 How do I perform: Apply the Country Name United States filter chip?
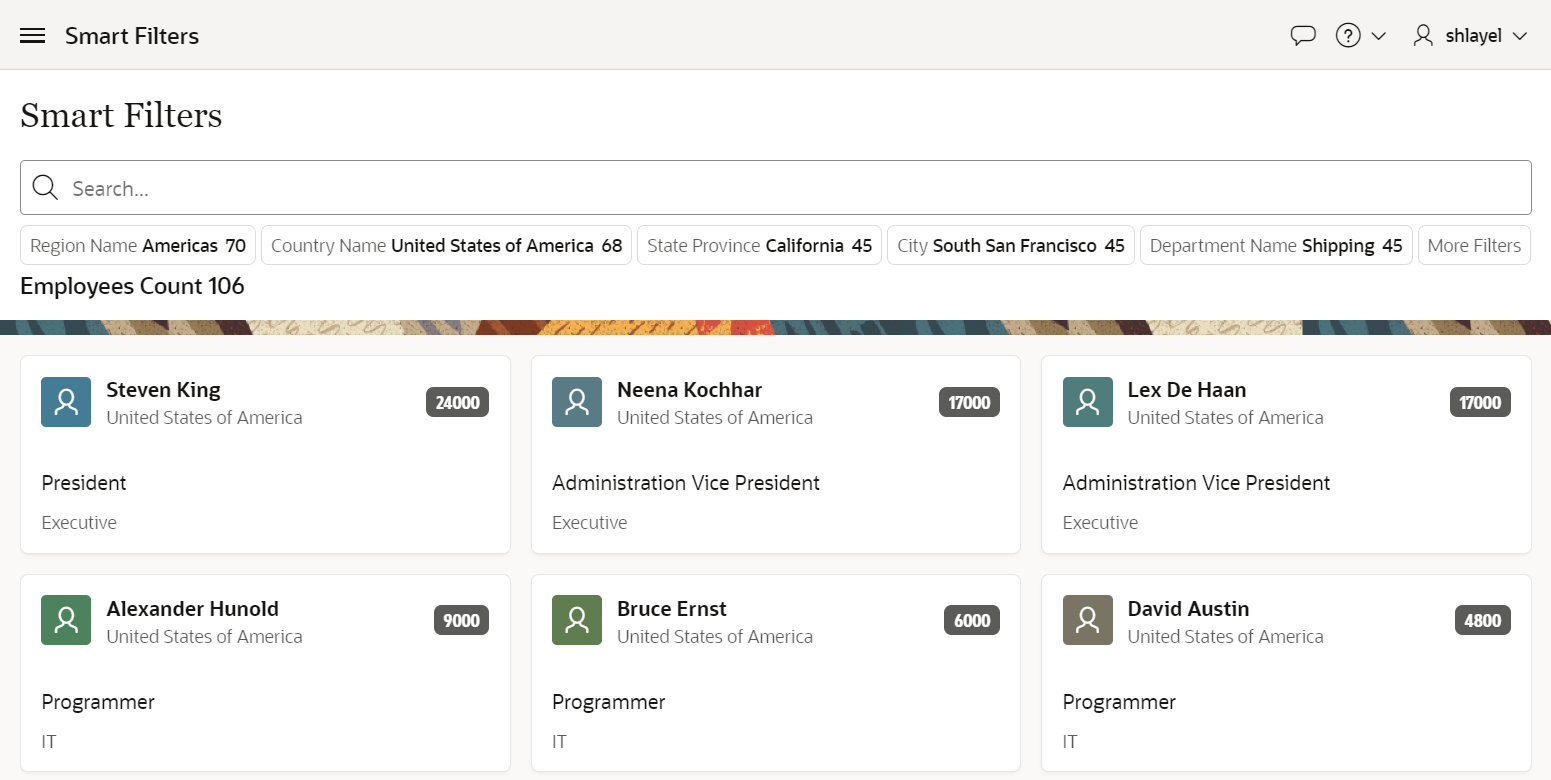click(x=446, y=245)
